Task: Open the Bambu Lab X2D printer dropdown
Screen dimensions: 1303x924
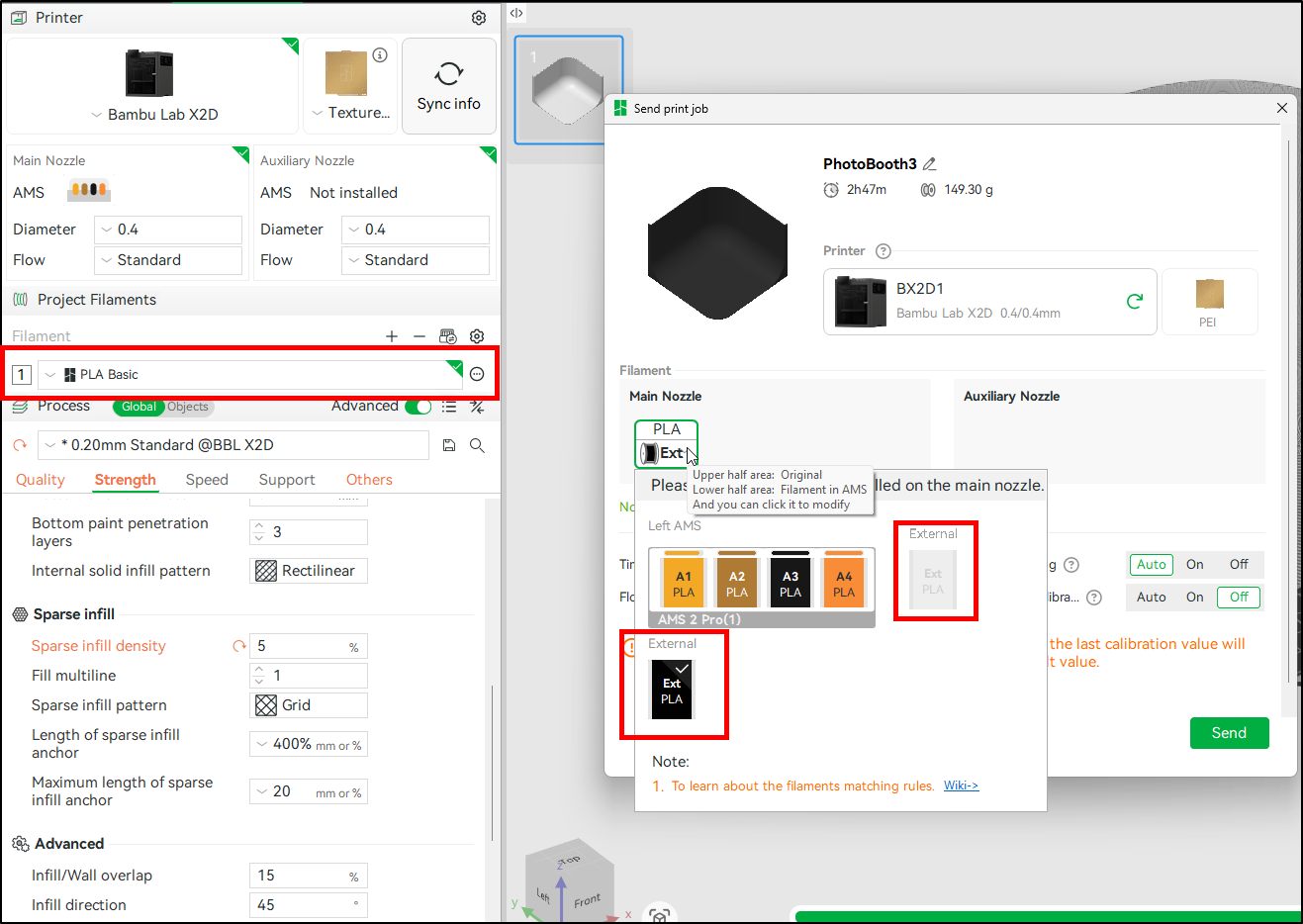Action: pyautogui.click(x=153, y=115)
